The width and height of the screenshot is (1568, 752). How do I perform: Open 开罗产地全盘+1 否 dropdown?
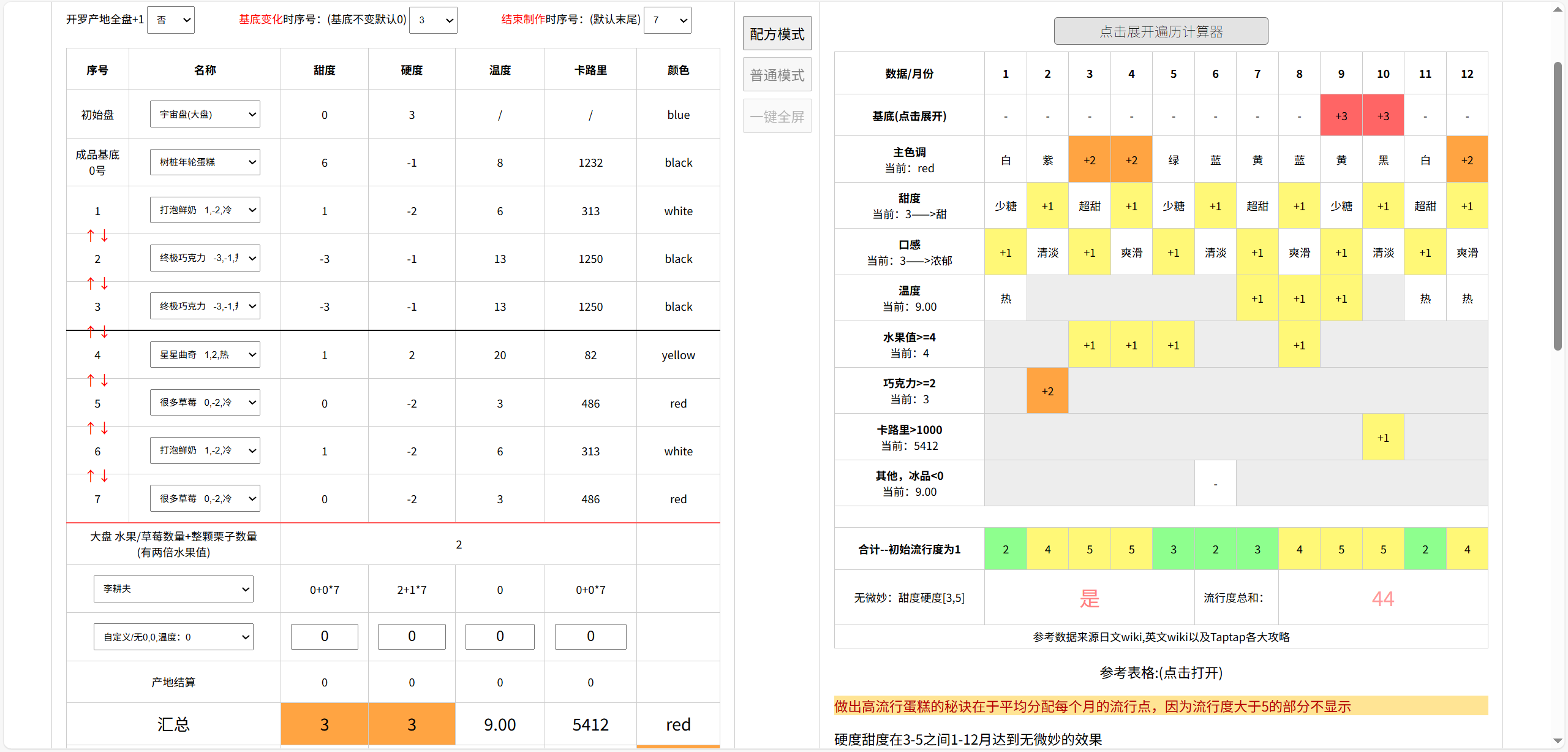(x=171, y=20)
